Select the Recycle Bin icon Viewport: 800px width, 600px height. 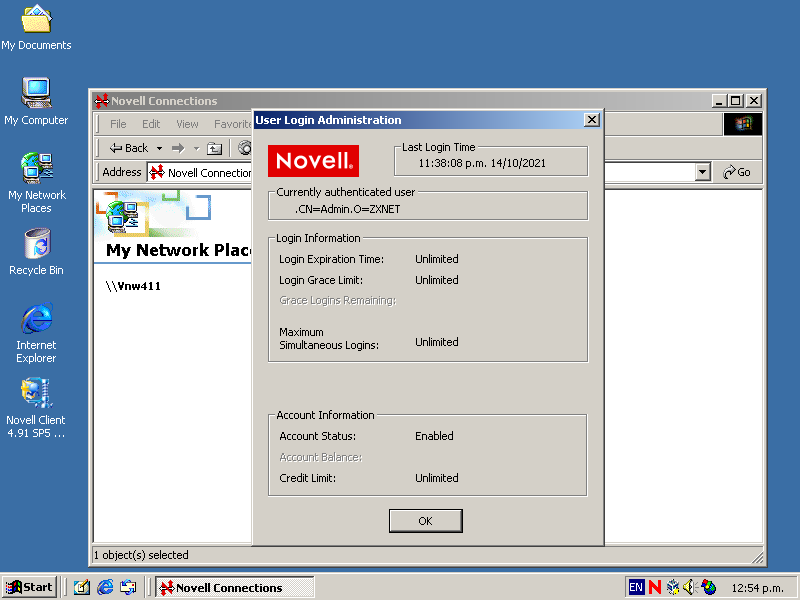click(36, 252)
